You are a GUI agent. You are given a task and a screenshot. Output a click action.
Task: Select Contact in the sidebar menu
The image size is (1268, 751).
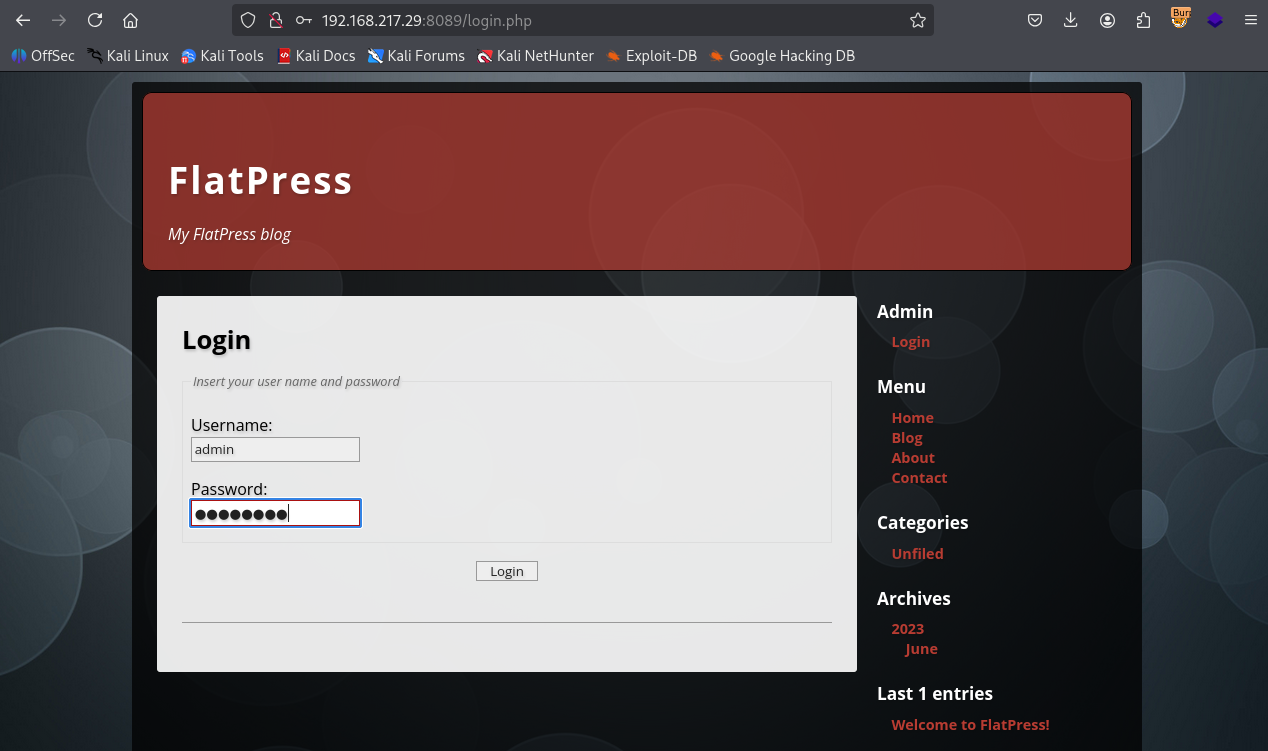[919, 478]
